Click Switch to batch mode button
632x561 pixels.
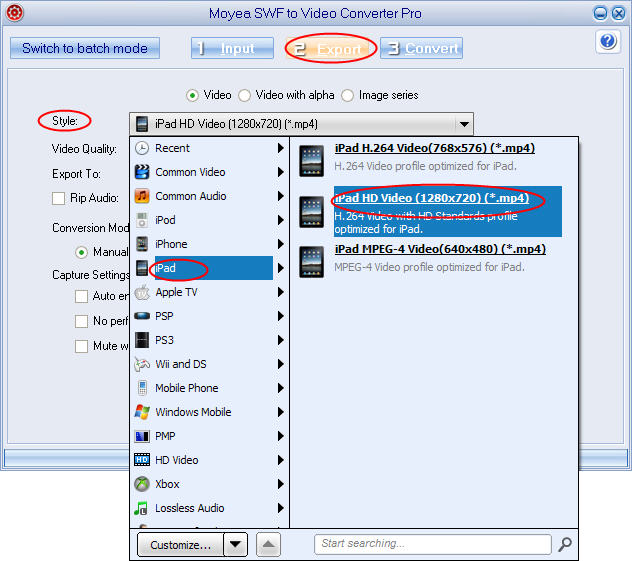85,48
